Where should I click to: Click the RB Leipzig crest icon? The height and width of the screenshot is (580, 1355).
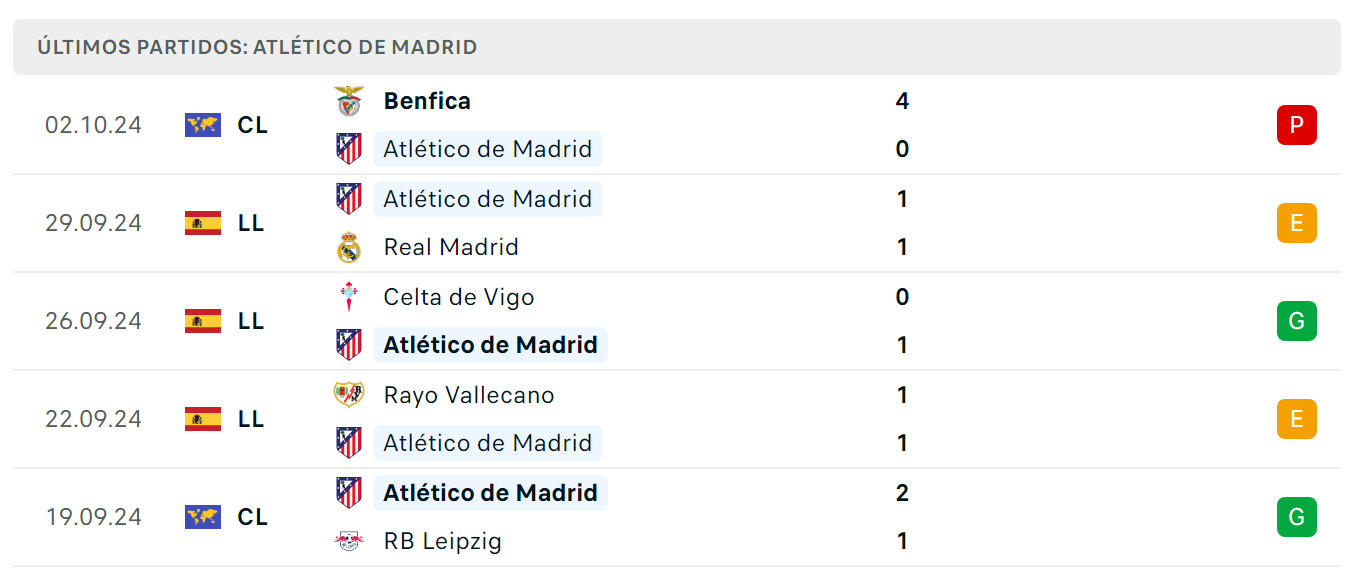point(349,541)
